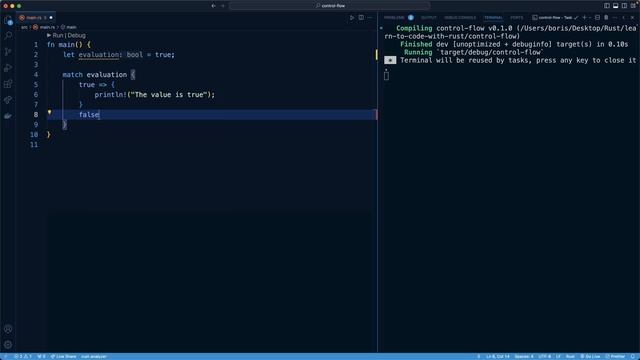The width and height of the screenshot is (640, 360).
Task: Open the launch profile dropdown beside plus
Action: 590,18
